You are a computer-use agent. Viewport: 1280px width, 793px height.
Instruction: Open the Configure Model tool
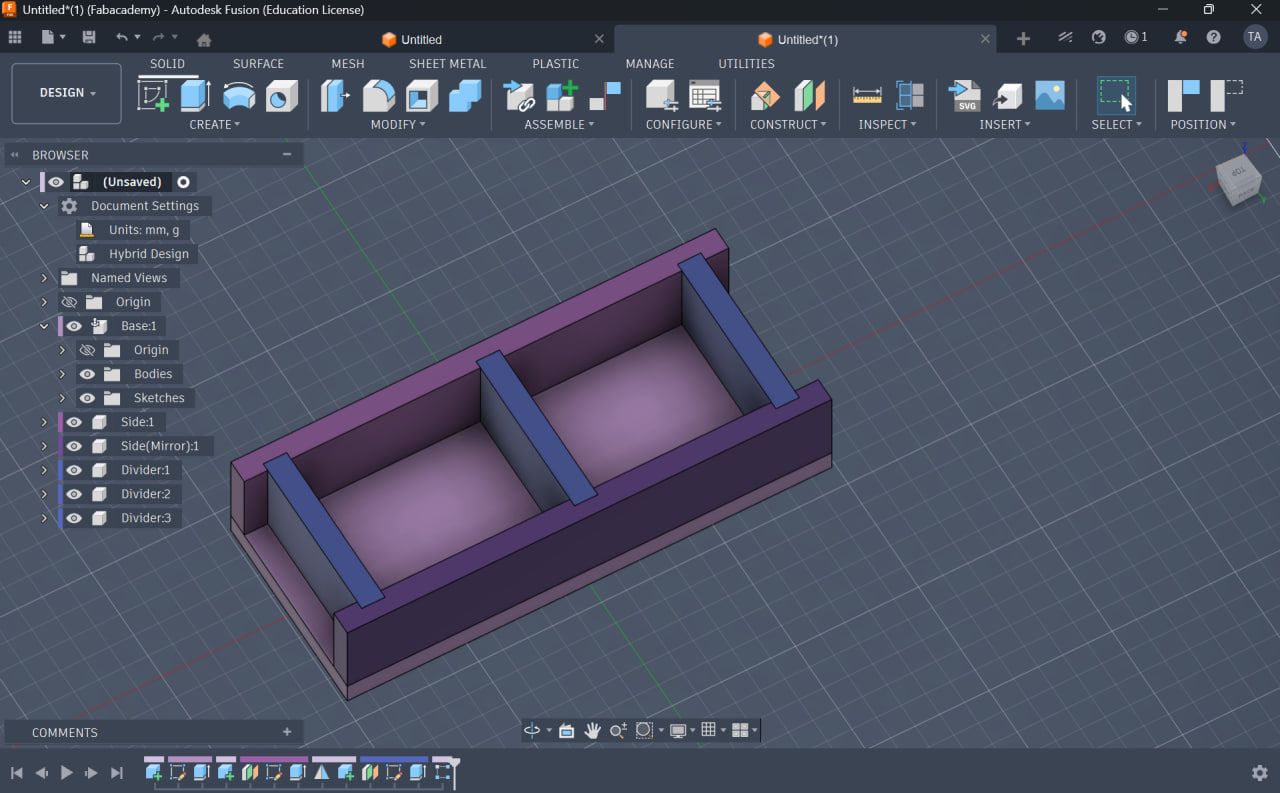pos(661,96)
